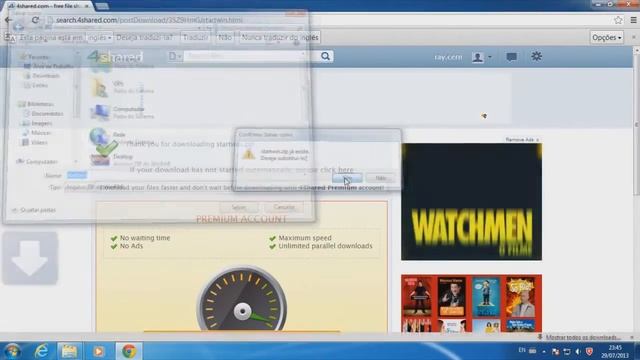Click the on-screen keyboard icon in the tray
Screen dimensions: 640x360
(x=533, y=351)
